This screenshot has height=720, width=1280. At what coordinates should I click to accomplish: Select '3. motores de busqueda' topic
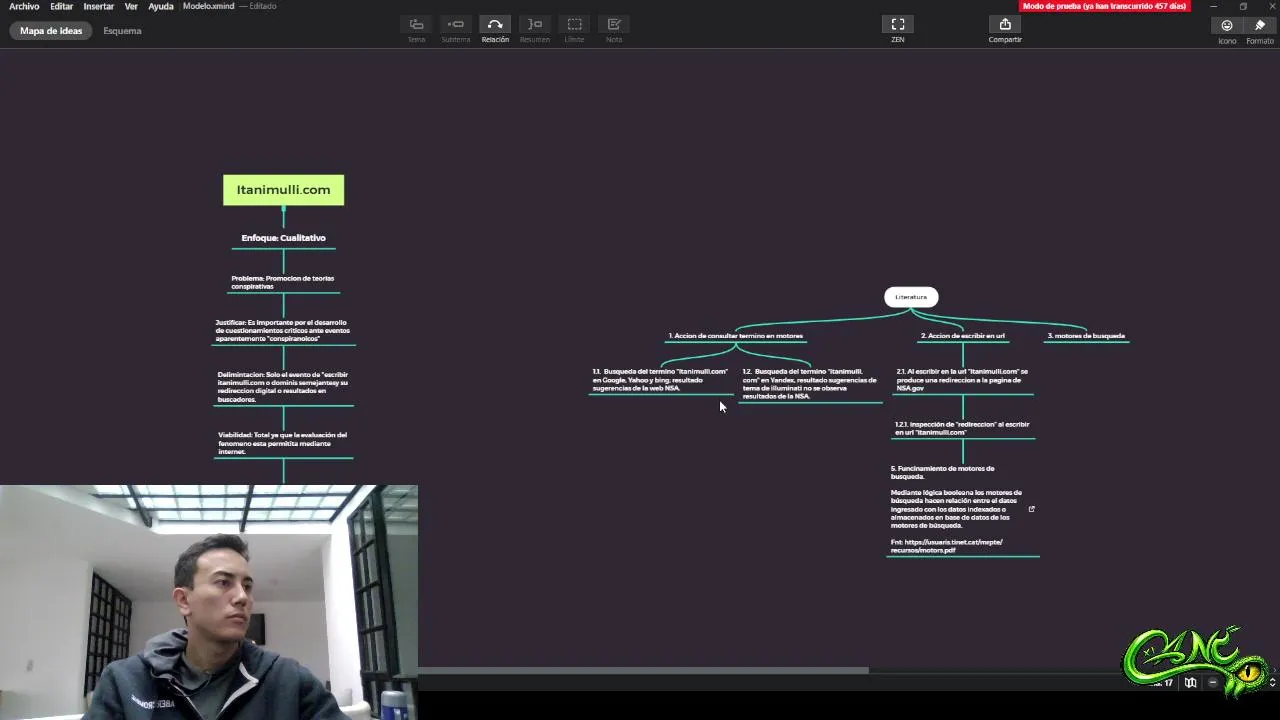tap(1086, 336)
